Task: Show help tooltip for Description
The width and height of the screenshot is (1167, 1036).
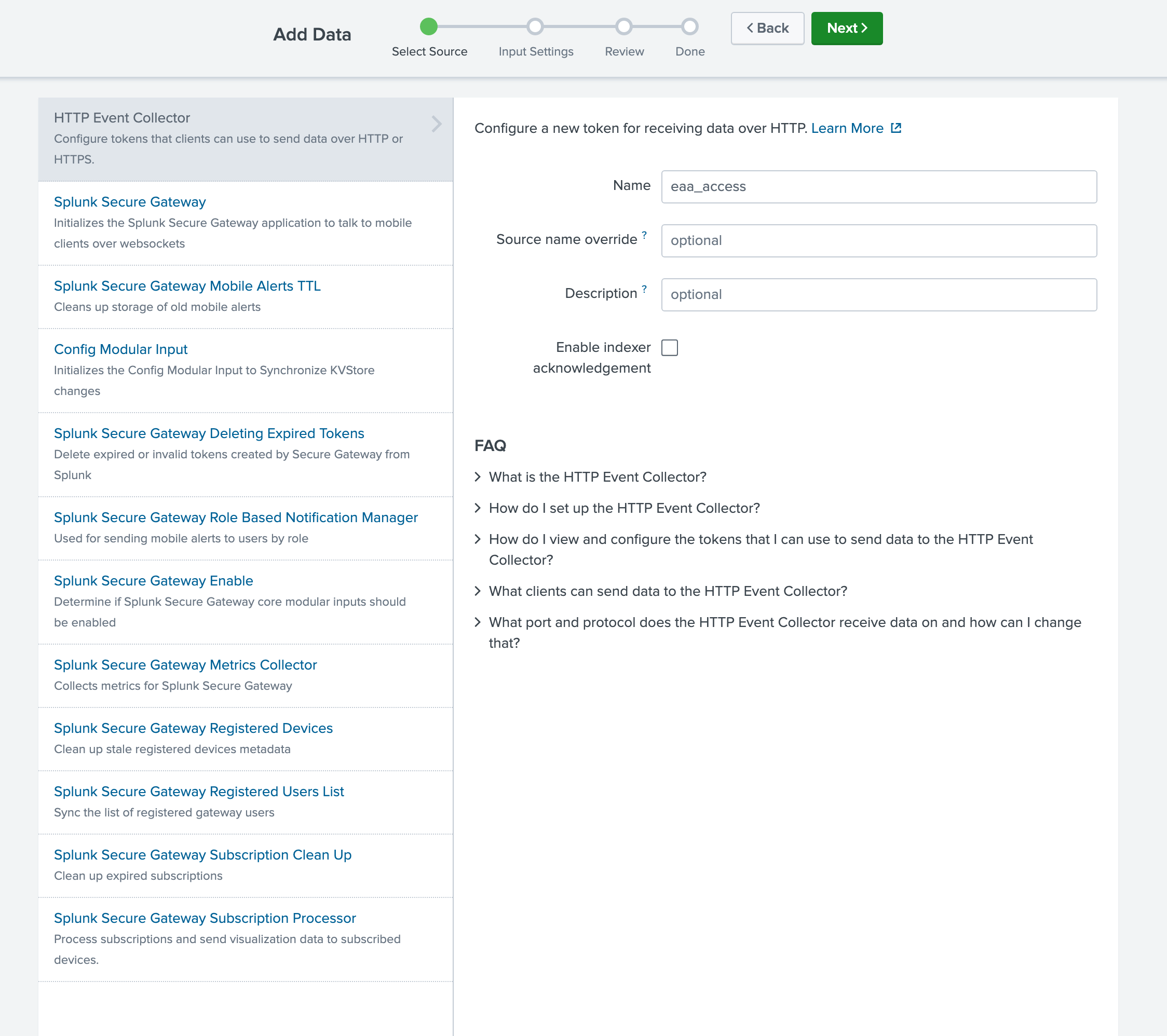Action: [644, 289]
